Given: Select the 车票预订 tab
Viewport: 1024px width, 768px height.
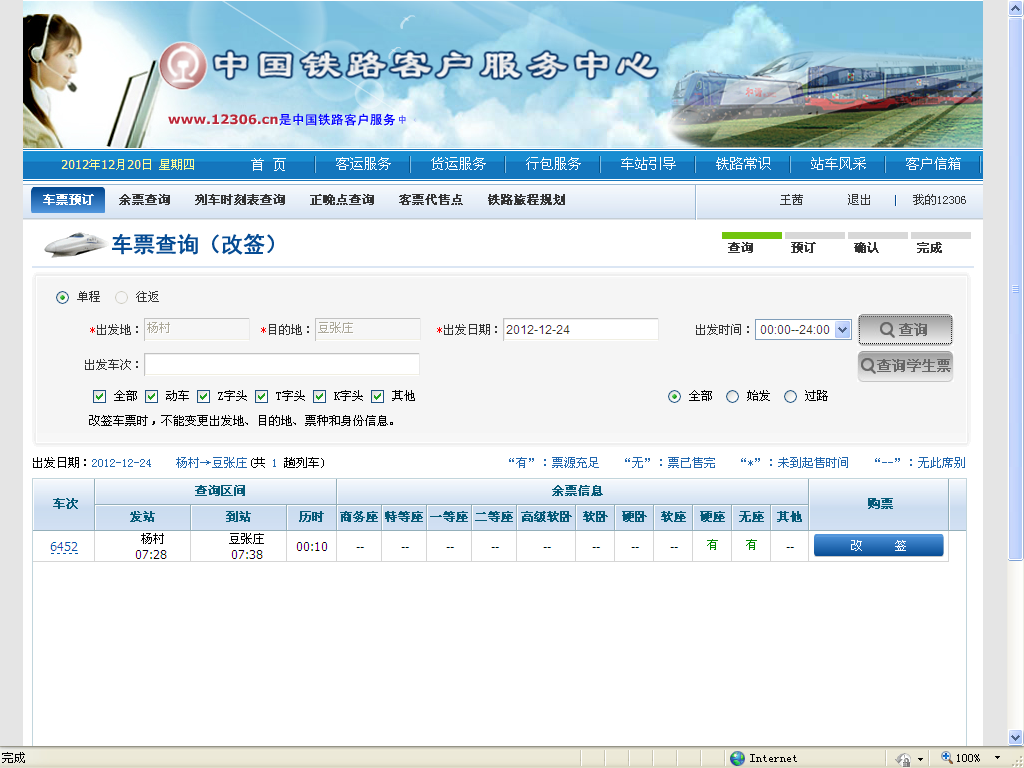Looking at the screenshot, I should [x=68, y=200].
